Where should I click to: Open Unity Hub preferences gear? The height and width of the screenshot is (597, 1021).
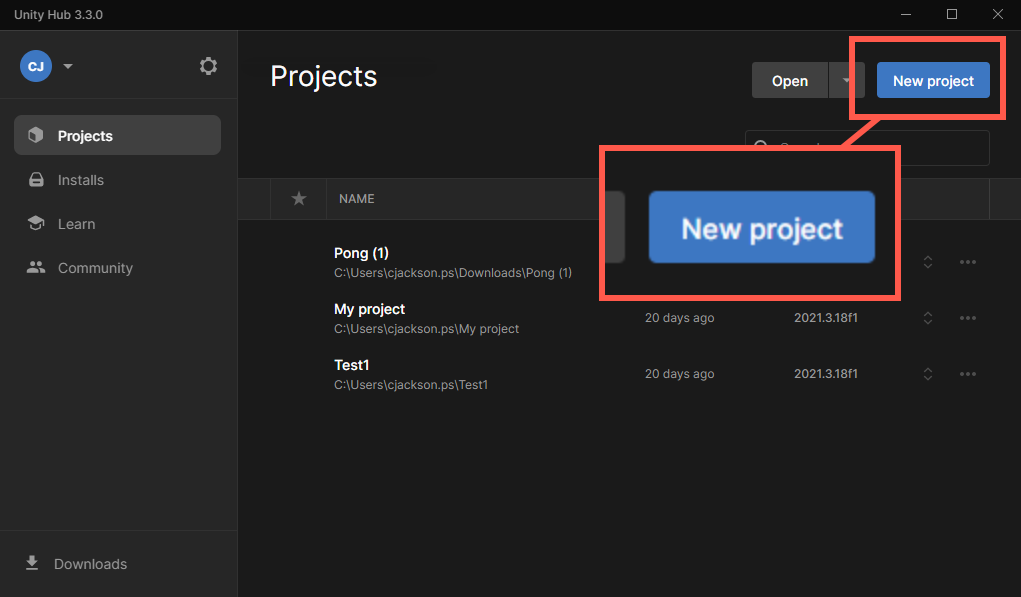pyautogui.click(x=208, y=66)
